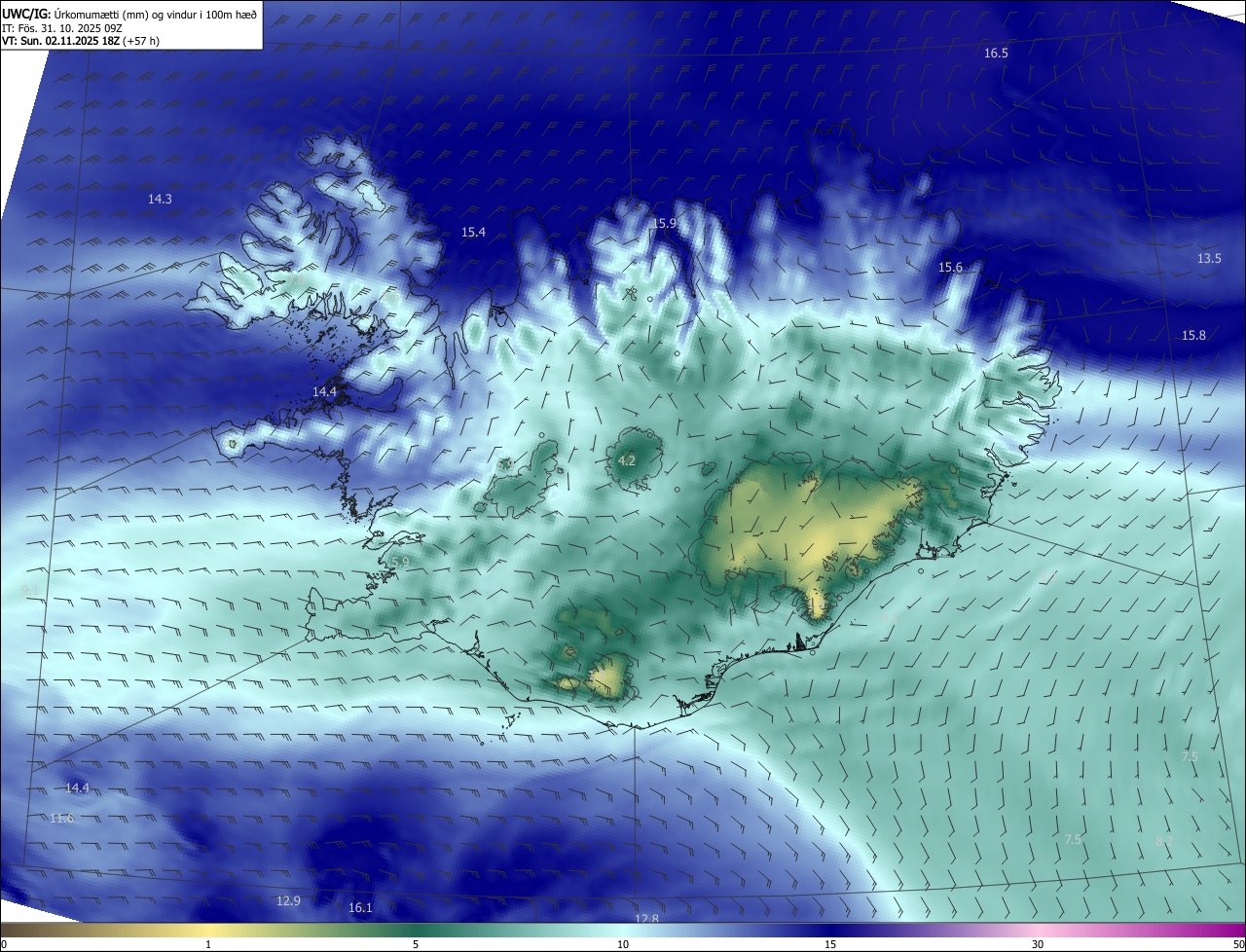This screenshot has width=1246, height=952.
Task: Click the colorbar tick label 0
Action: pyautogui.click(x=4, y=944)
